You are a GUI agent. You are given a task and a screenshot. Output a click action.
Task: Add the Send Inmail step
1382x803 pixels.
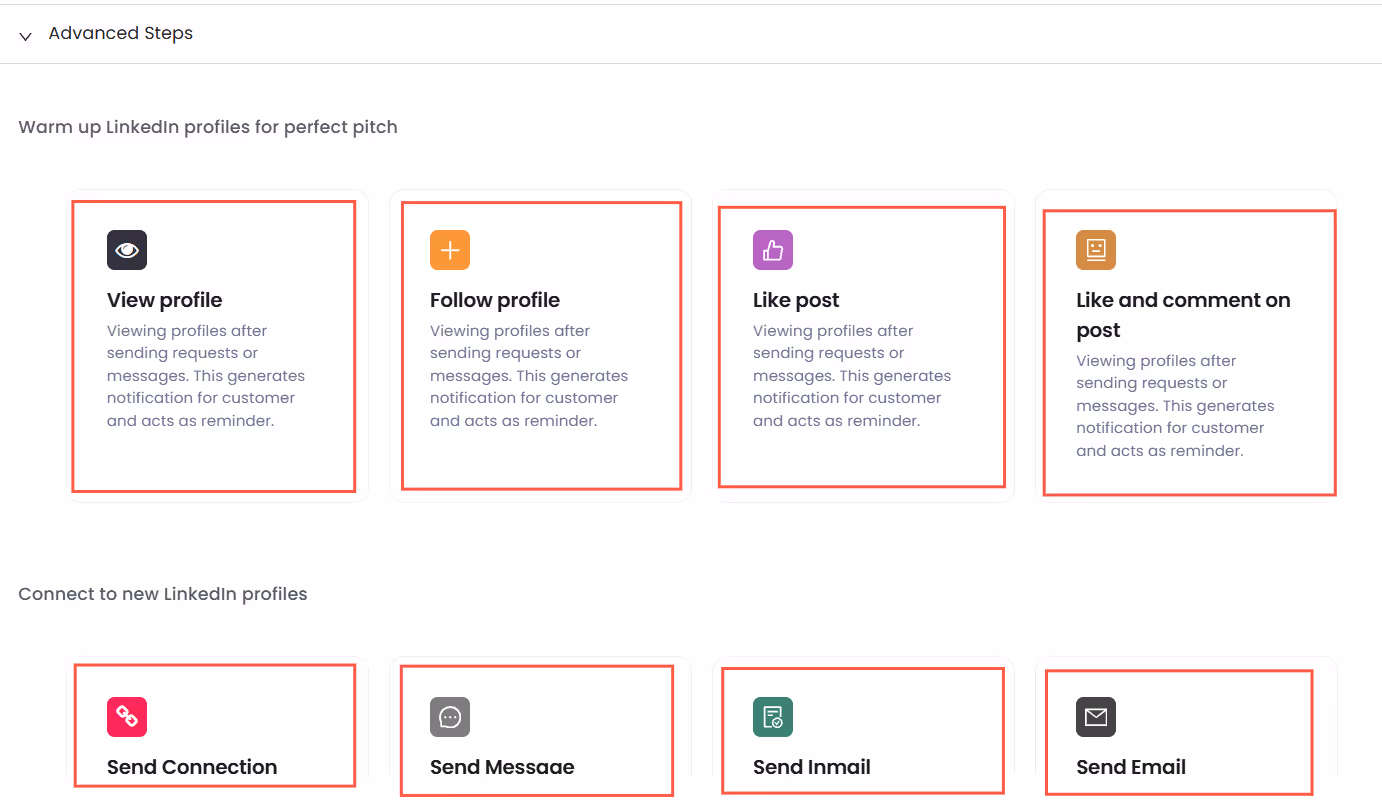point(862,730)
